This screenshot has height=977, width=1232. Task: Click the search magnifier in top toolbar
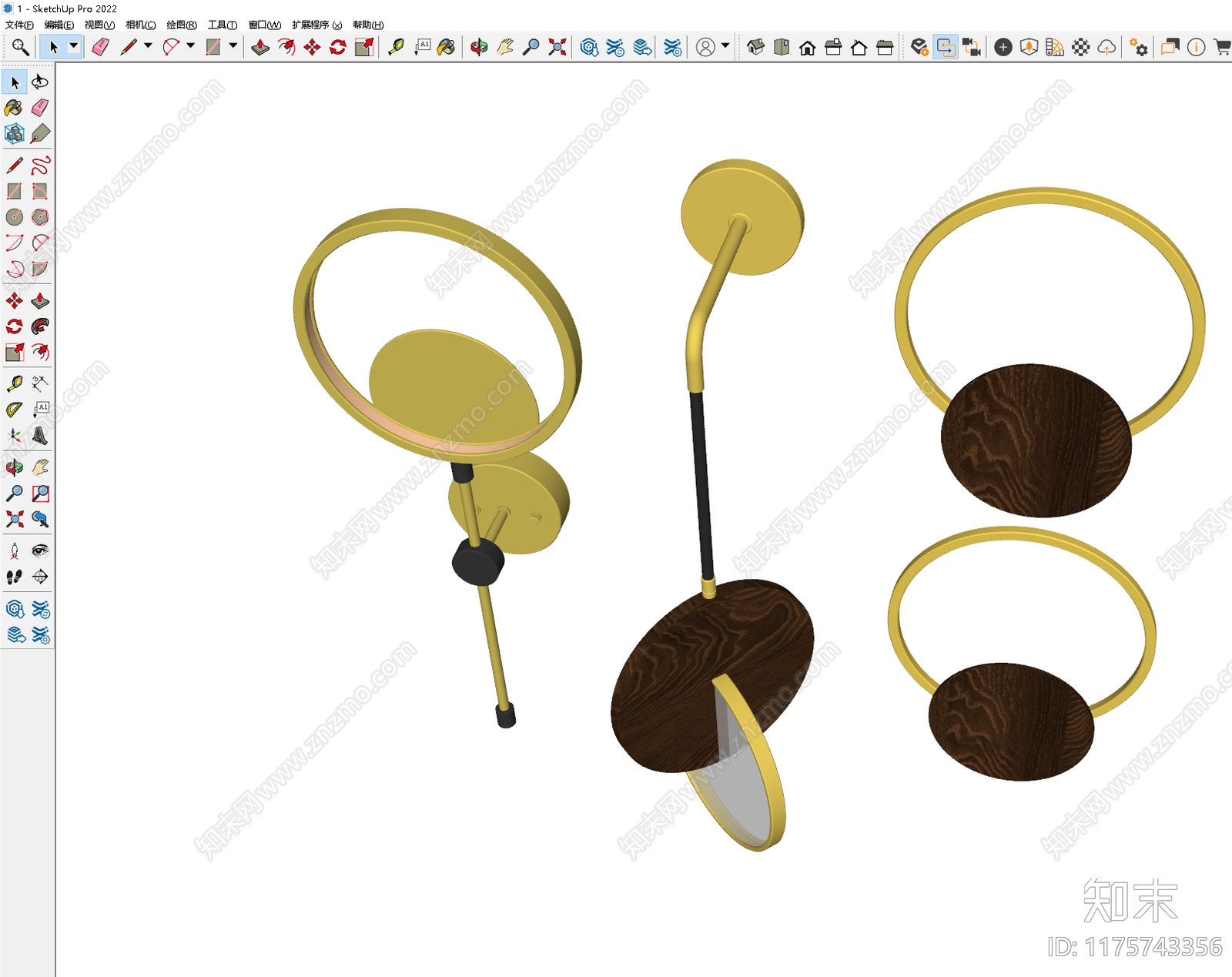[20, 48]
